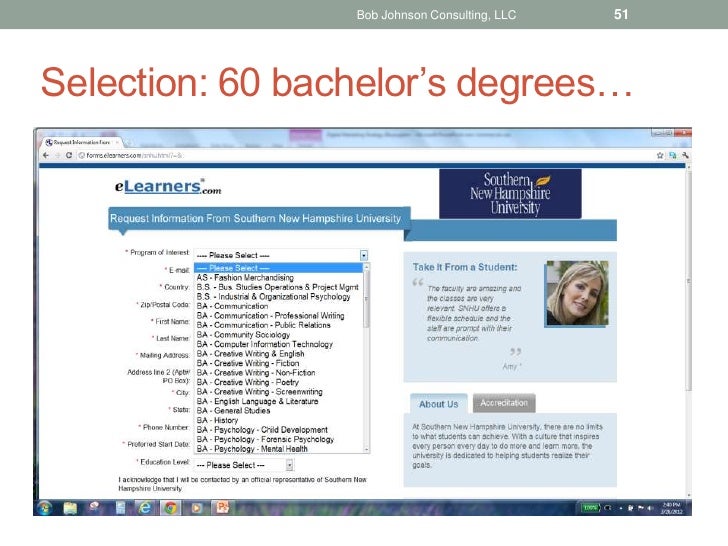Open the media player taskbar icon
Screen dimensions: 728x546
coord(196,508)
